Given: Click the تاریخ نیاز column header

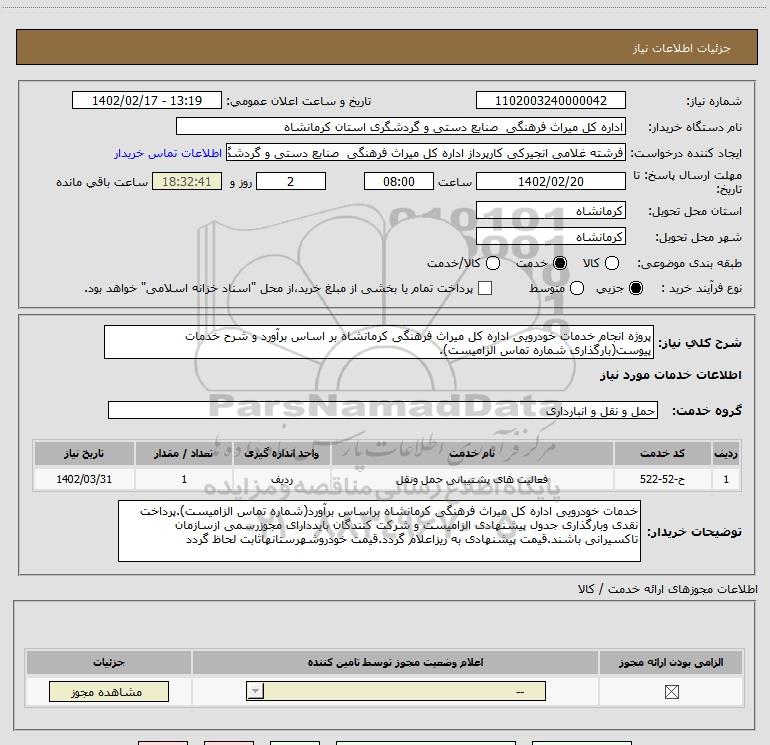Looking at the screenshot, I should (84, 453).
